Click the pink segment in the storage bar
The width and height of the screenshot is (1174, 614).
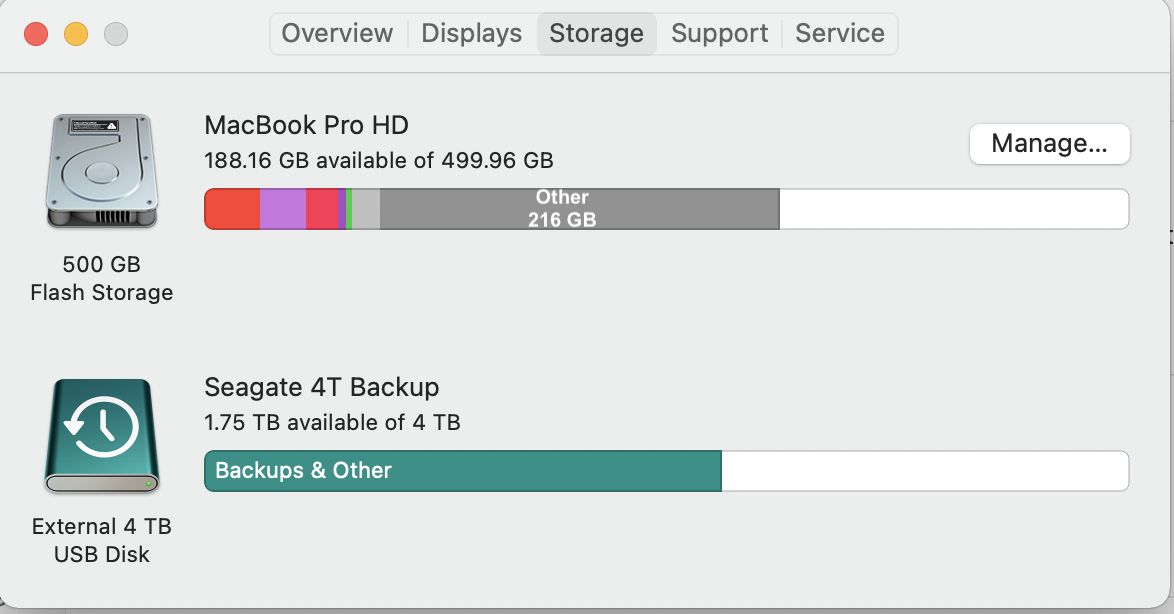(x=322, y=209)
